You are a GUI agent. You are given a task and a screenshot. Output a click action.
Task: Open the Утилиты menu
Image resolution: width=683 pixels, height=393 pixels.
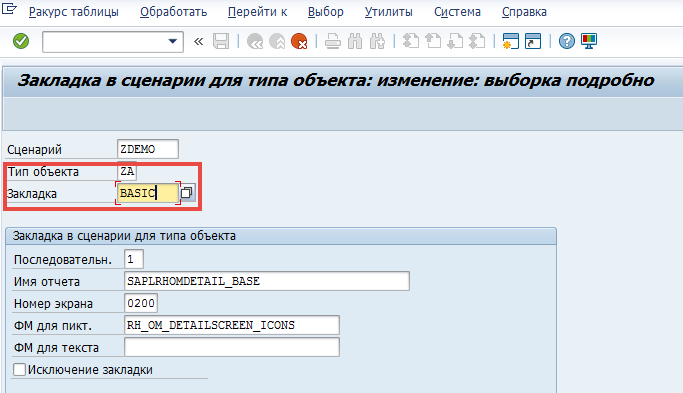(x=389, y=12)
